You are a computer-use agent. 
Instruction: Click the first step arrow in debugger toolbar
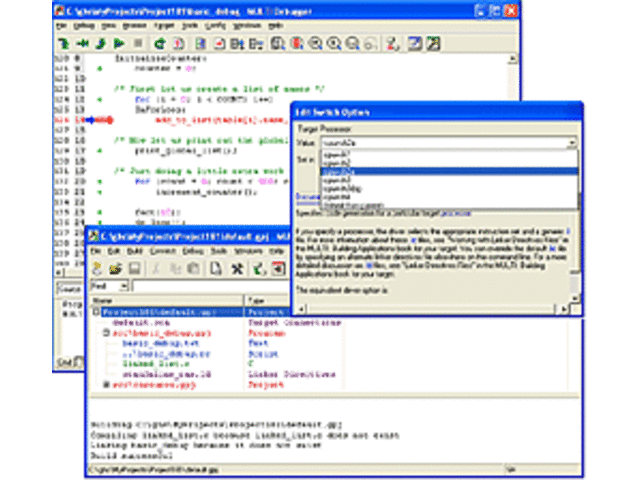tap(63, 44)
